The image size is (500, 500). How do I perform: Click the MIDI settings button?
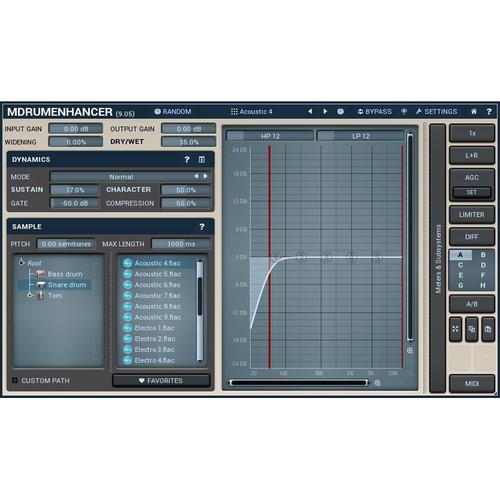click(472, 384)
